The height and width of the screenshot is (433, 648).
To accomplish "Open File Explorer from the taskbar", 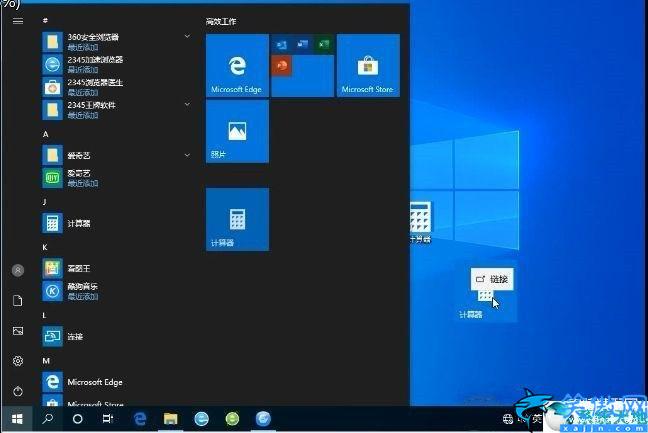I will point(170,419).
